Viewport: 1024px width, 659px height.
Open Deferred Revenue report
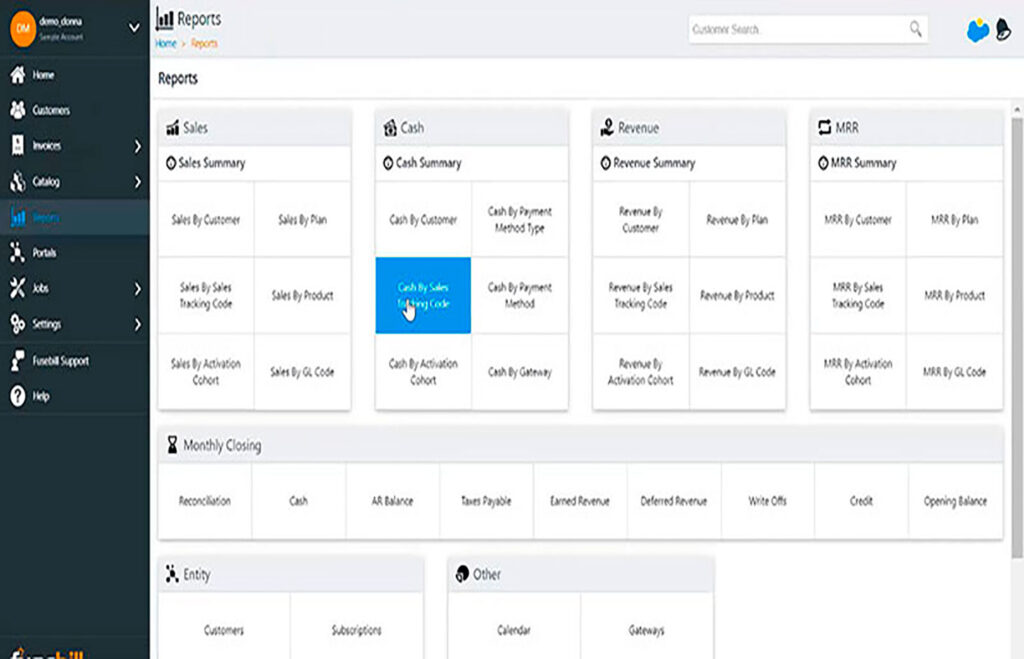click(674, 501)
